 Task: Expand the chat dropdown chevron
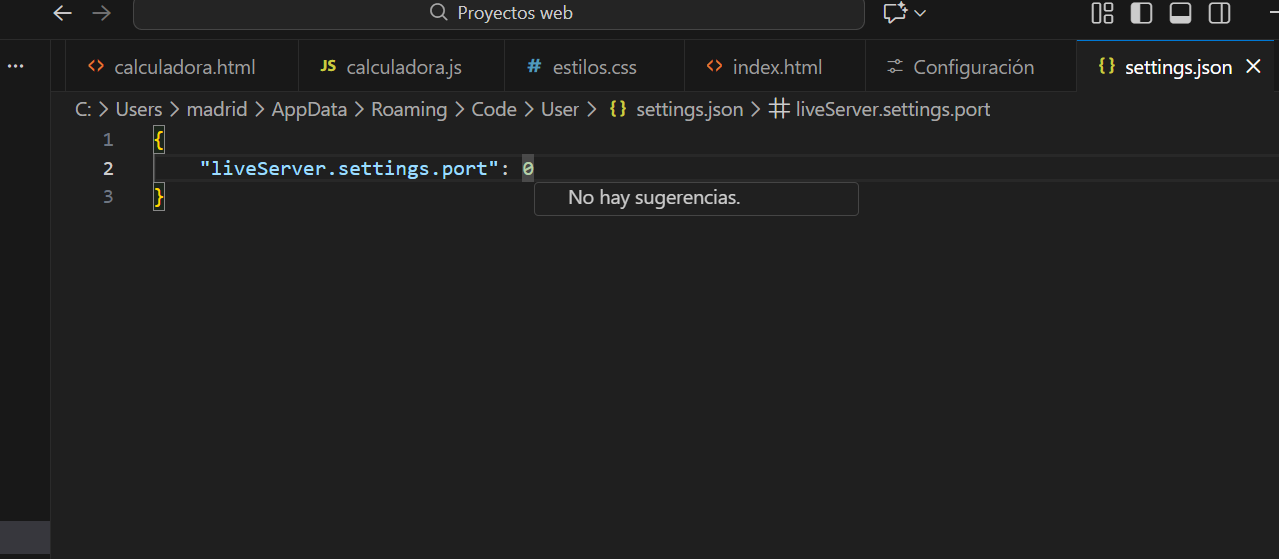pos(920,13)
